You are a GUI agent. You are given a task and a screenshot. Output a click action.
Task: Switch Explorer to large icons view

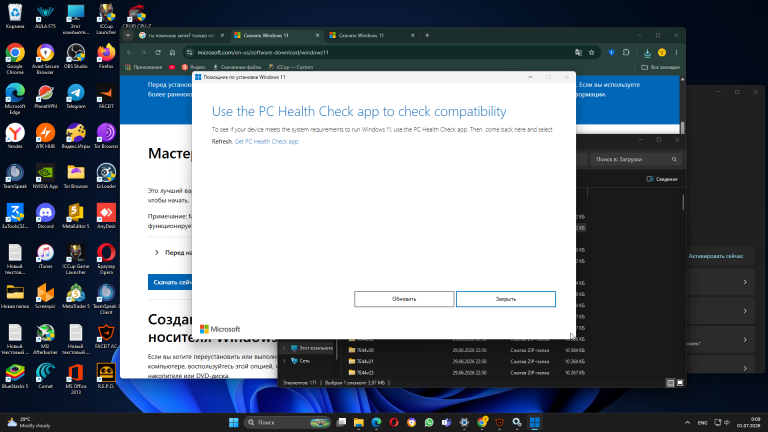pyautogui.click(x=680, y=383)
